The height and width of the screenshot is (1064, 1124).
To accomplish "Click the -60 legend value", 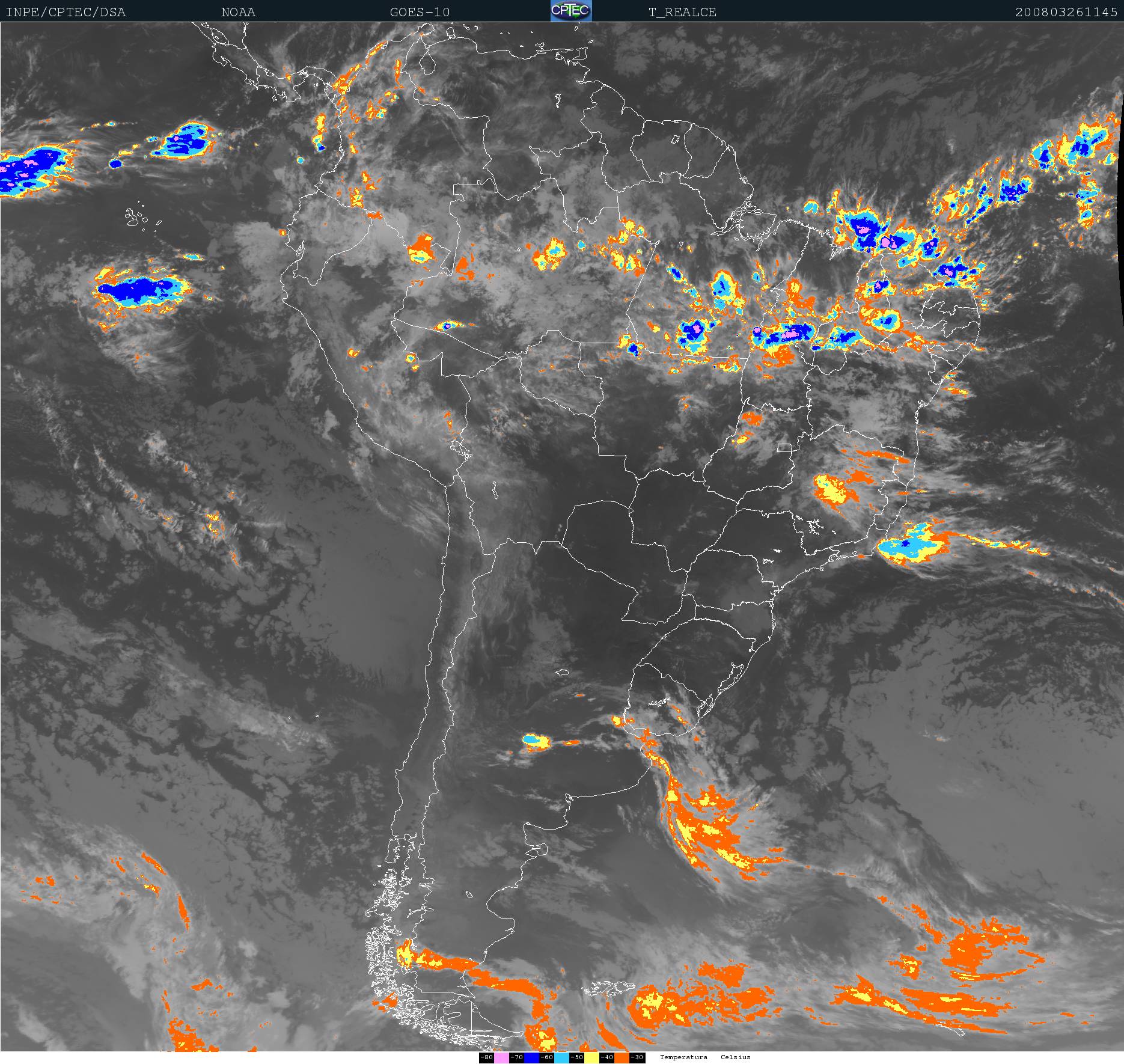I will [x=546, y=1057].
